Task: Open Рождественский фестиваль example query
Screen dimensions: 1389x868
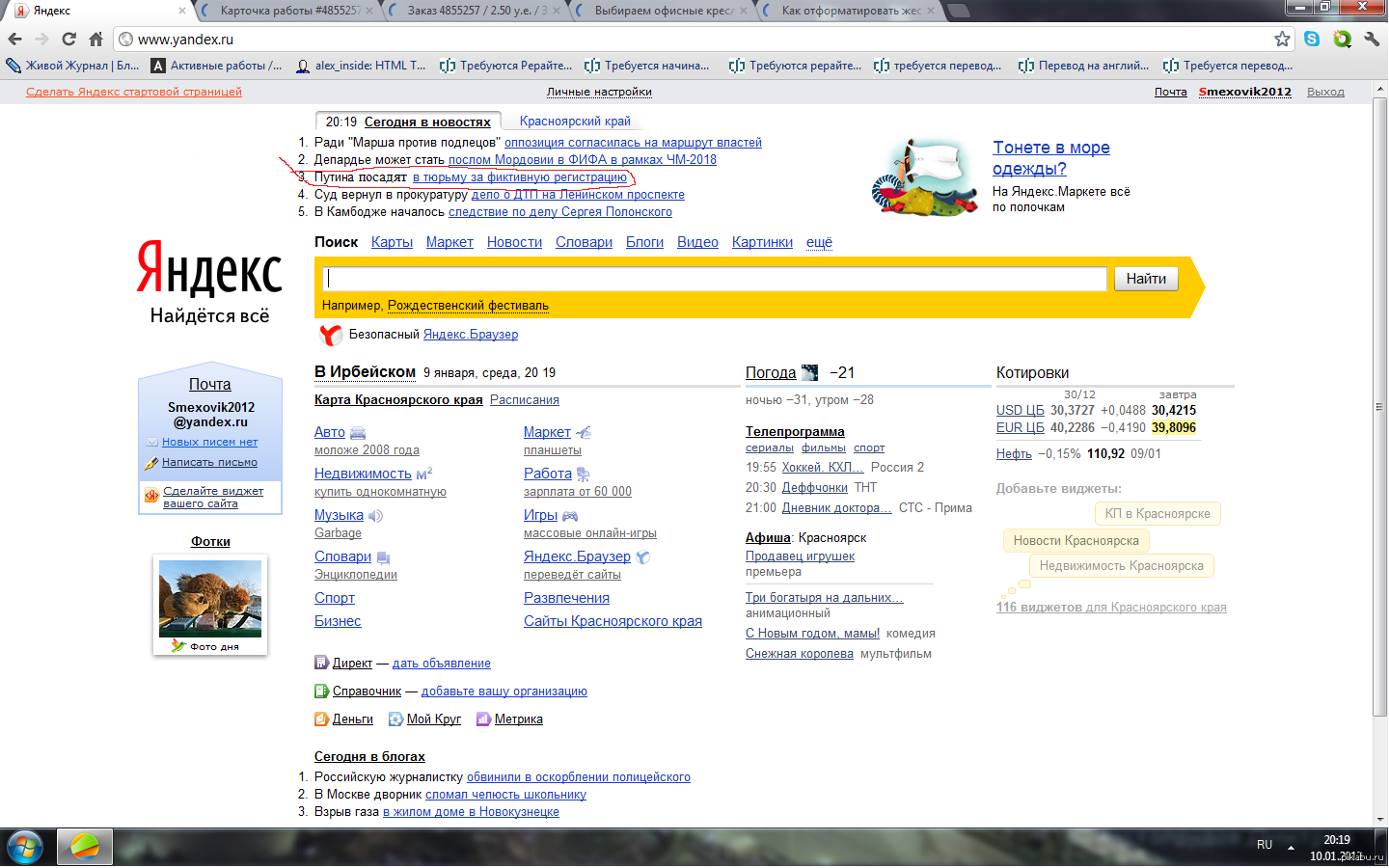Action: (468, 306)
